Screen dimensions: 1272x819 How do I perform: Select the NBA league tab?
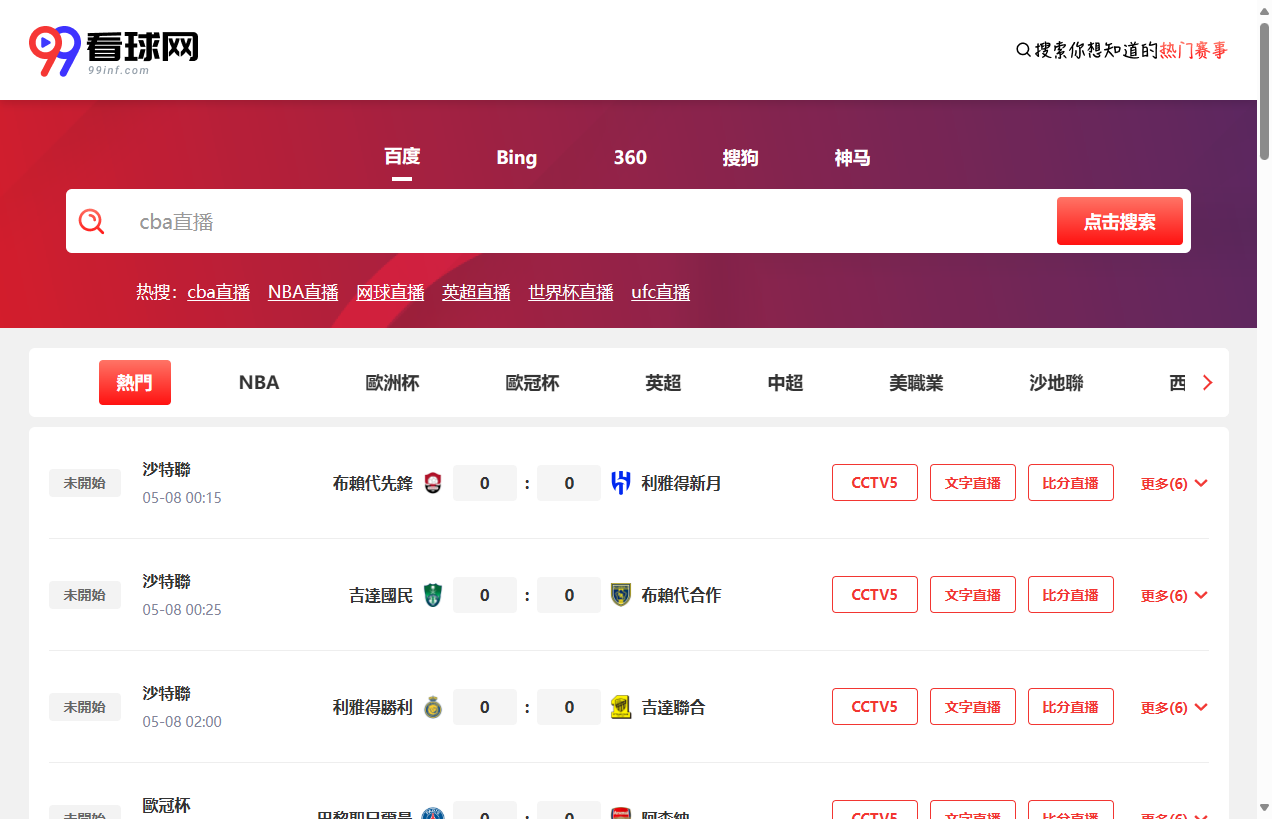pyautogui.click(x=259, y=383)
